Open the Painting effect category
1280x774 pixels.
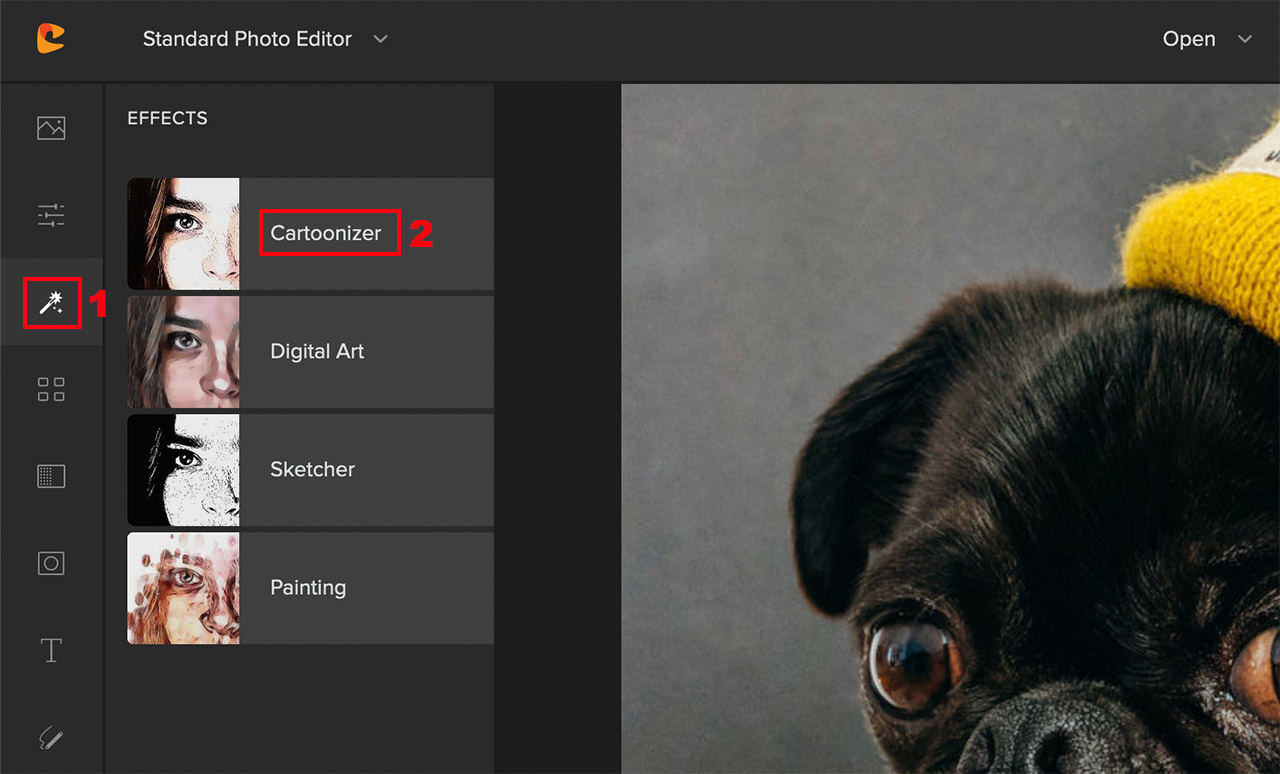(308, 587)
